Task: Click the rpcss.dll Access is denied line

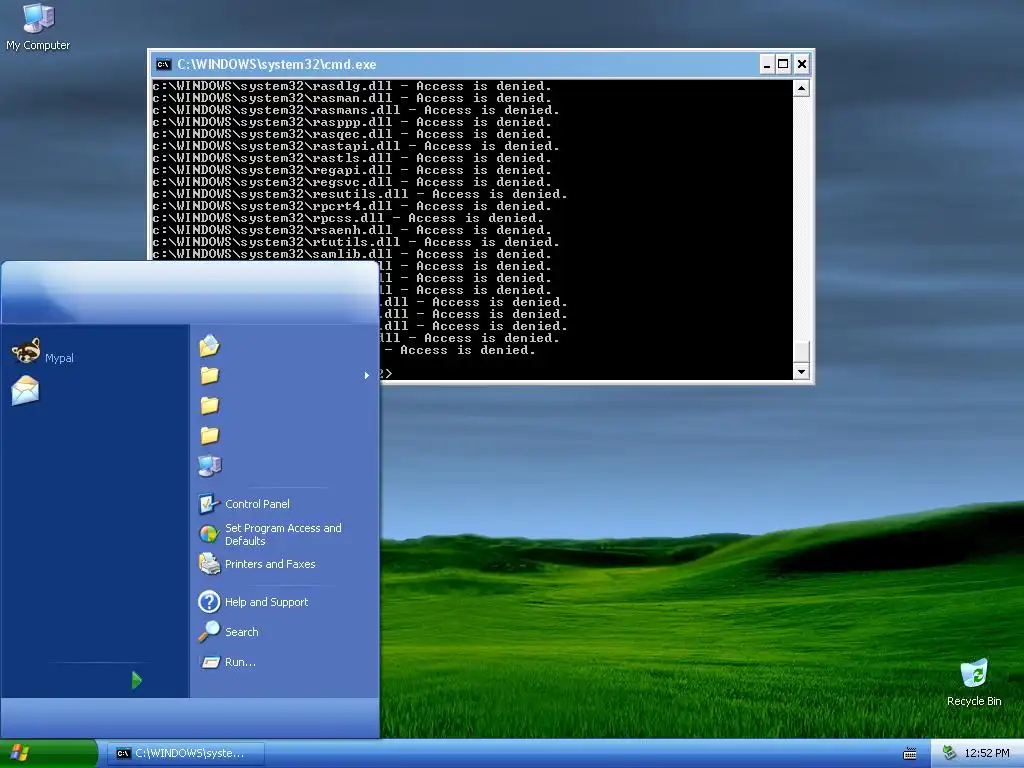Action: pos(348,218)
